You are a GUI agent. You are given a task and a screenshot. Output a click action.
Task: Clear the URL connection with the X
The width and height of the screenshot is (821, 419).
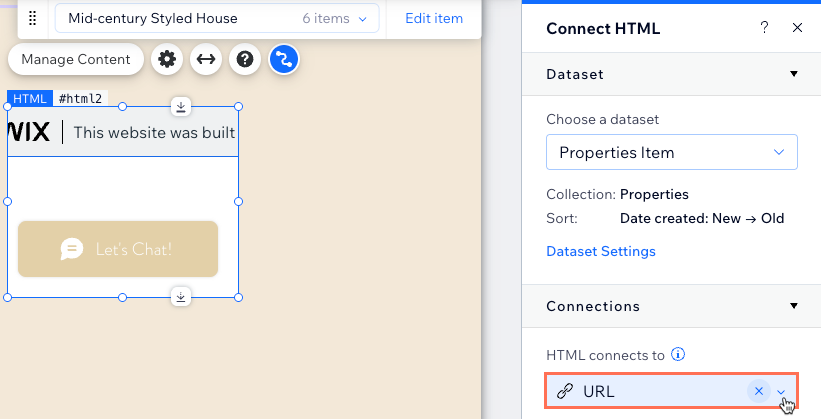pyautogui.click(x=759, y=391)
